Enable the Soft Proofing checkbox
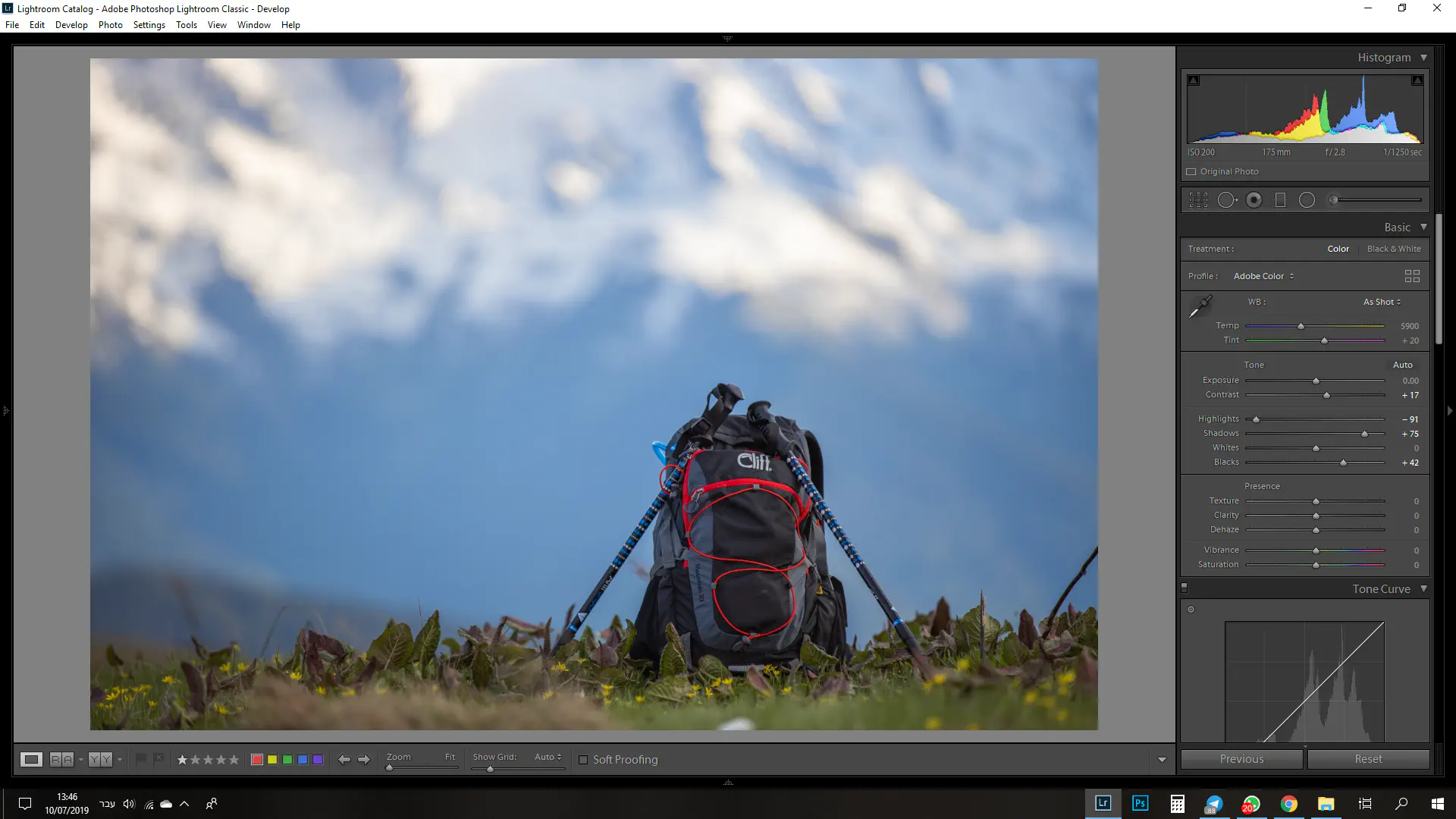1456x819 pixels. point(583,759)
